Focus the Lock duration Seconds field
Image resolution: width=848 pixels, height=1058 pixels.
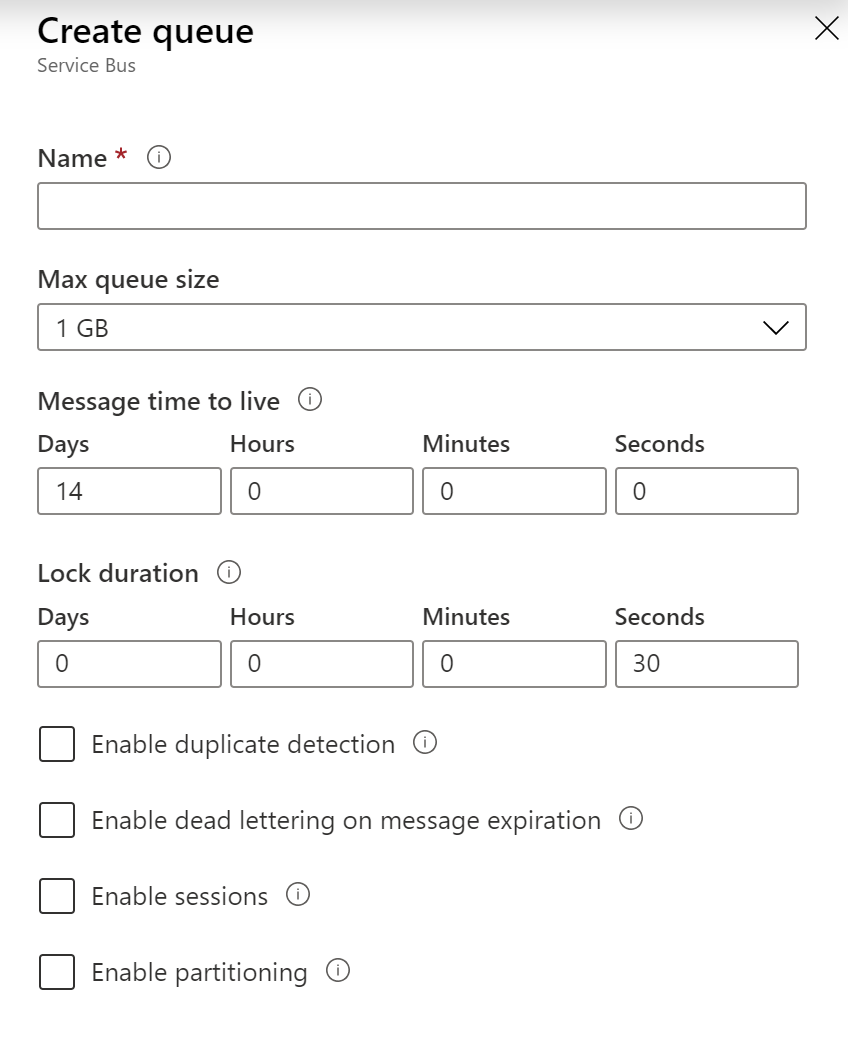706,664
